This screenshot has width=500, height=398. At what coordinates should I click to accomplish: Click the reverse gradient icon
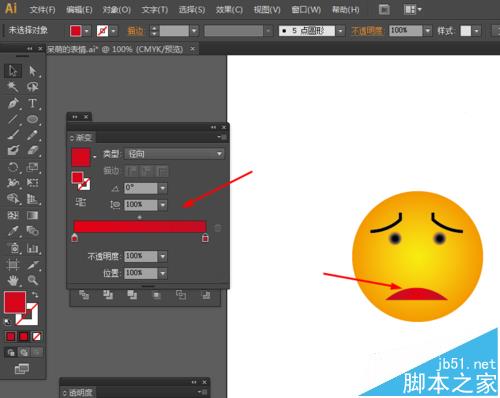coord(81,202)
